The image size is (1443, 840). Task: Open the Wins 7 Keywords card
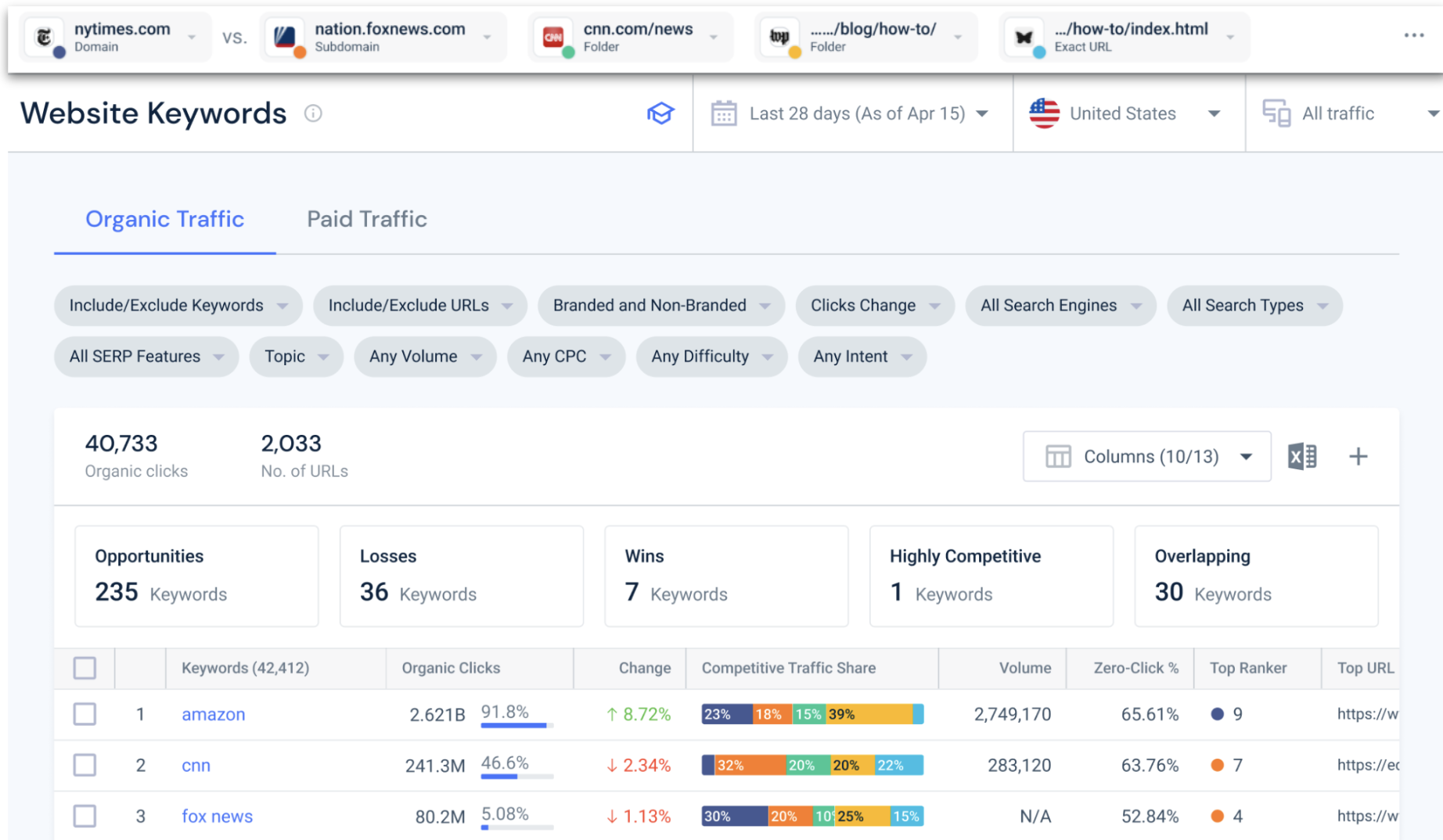click(726, 576)
